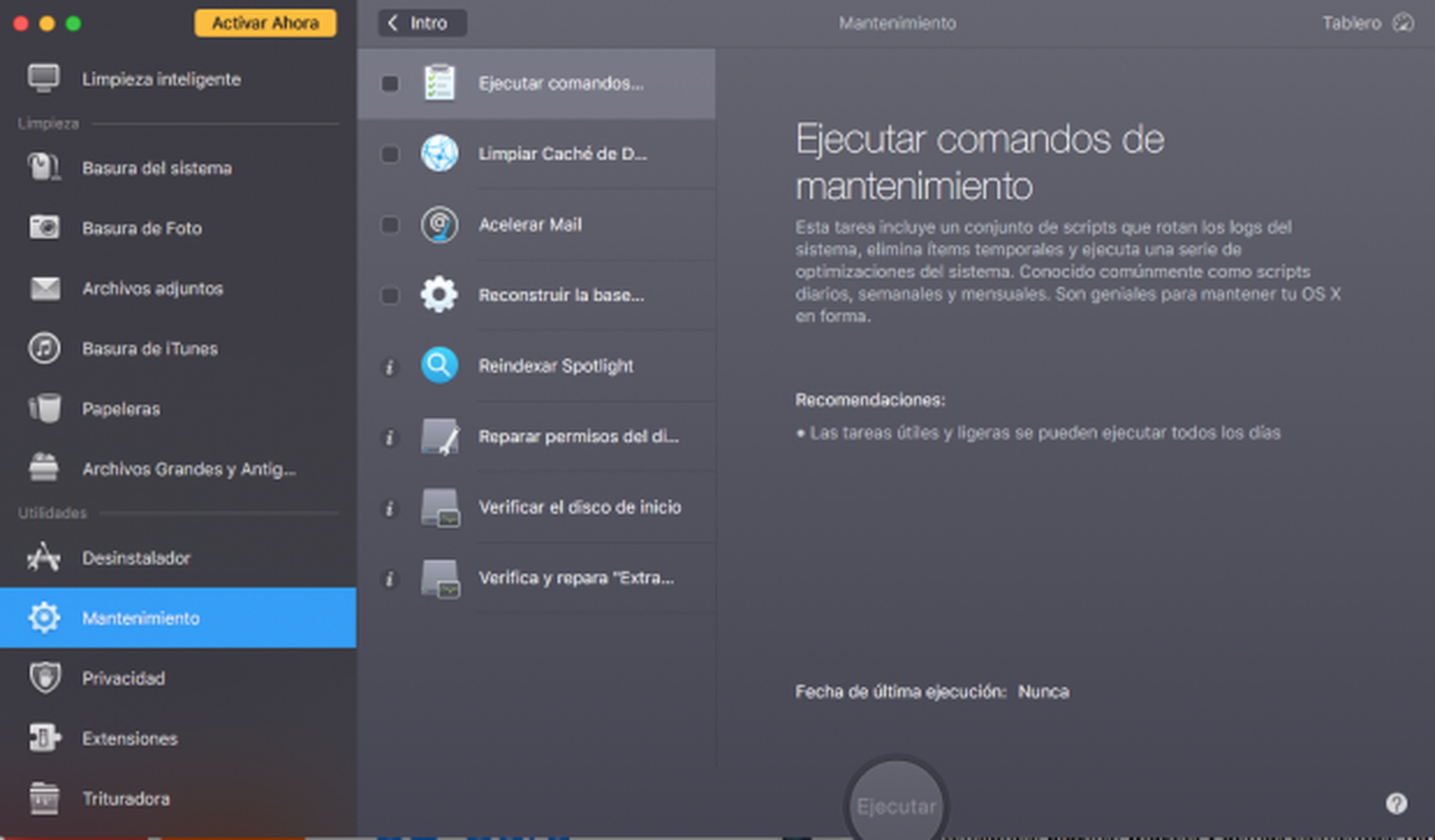Check the Reconstruir la base checkbox
This screenshot has height=840, width=1435.
(389, 295)
